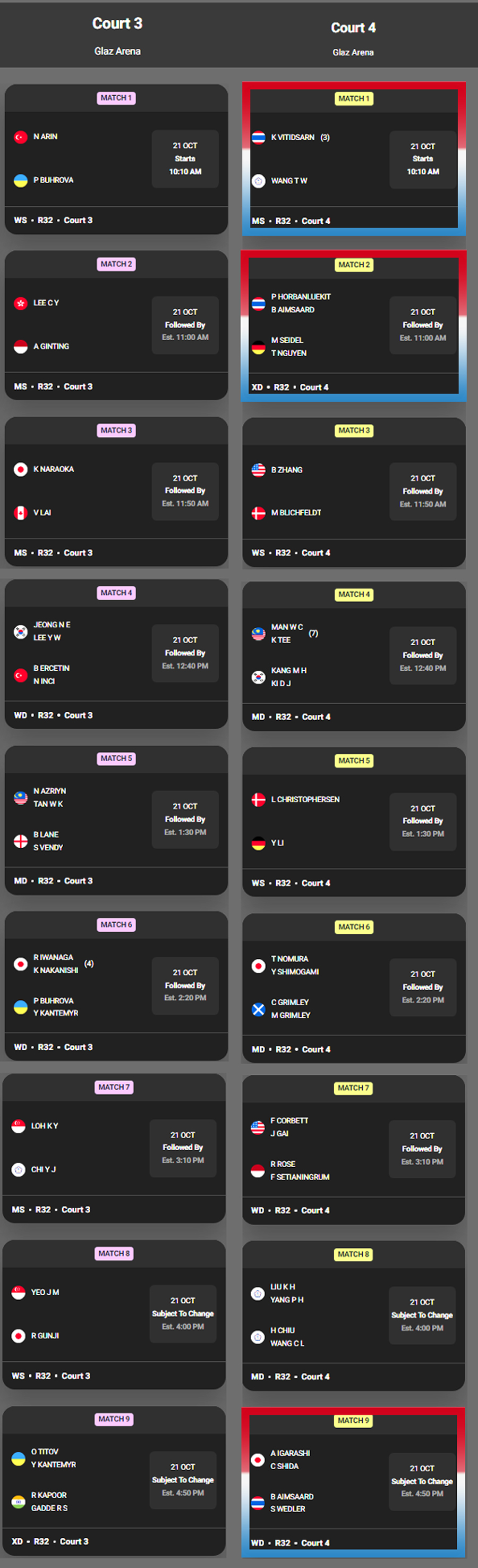Click Canada flag beside V LAI
478x1568 pixels.
point(21,512)
